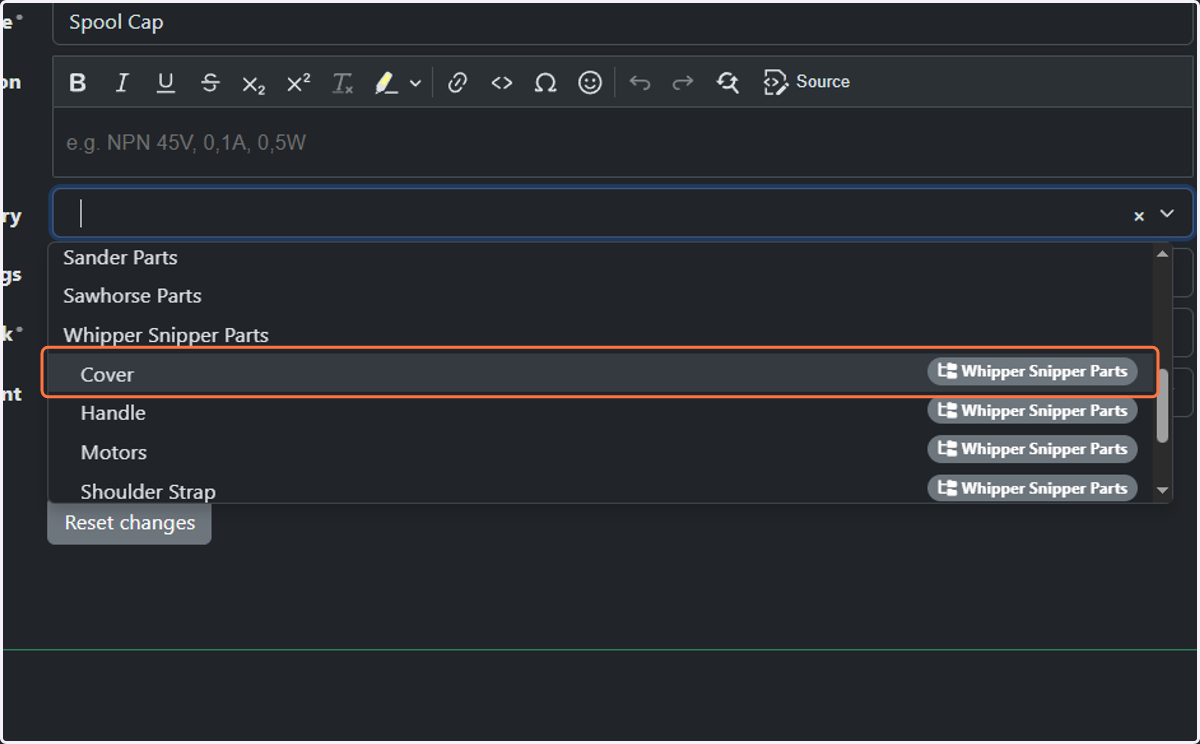Image resolution: width=1200 pixels, height=744 pixels.
Task: Choose the Shoulder Strap subcategory option
Action: pos(600,489)
